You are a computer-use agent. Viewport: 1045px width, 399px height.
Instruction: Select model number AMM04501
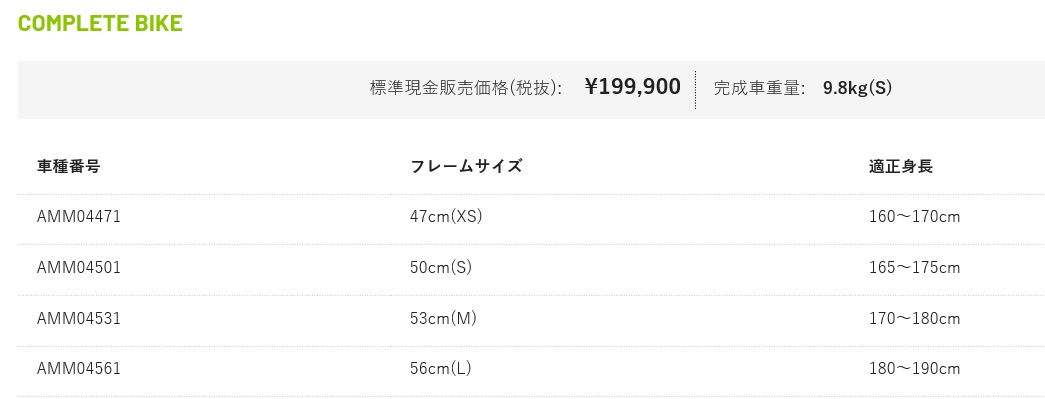click(x=79, y=267)
